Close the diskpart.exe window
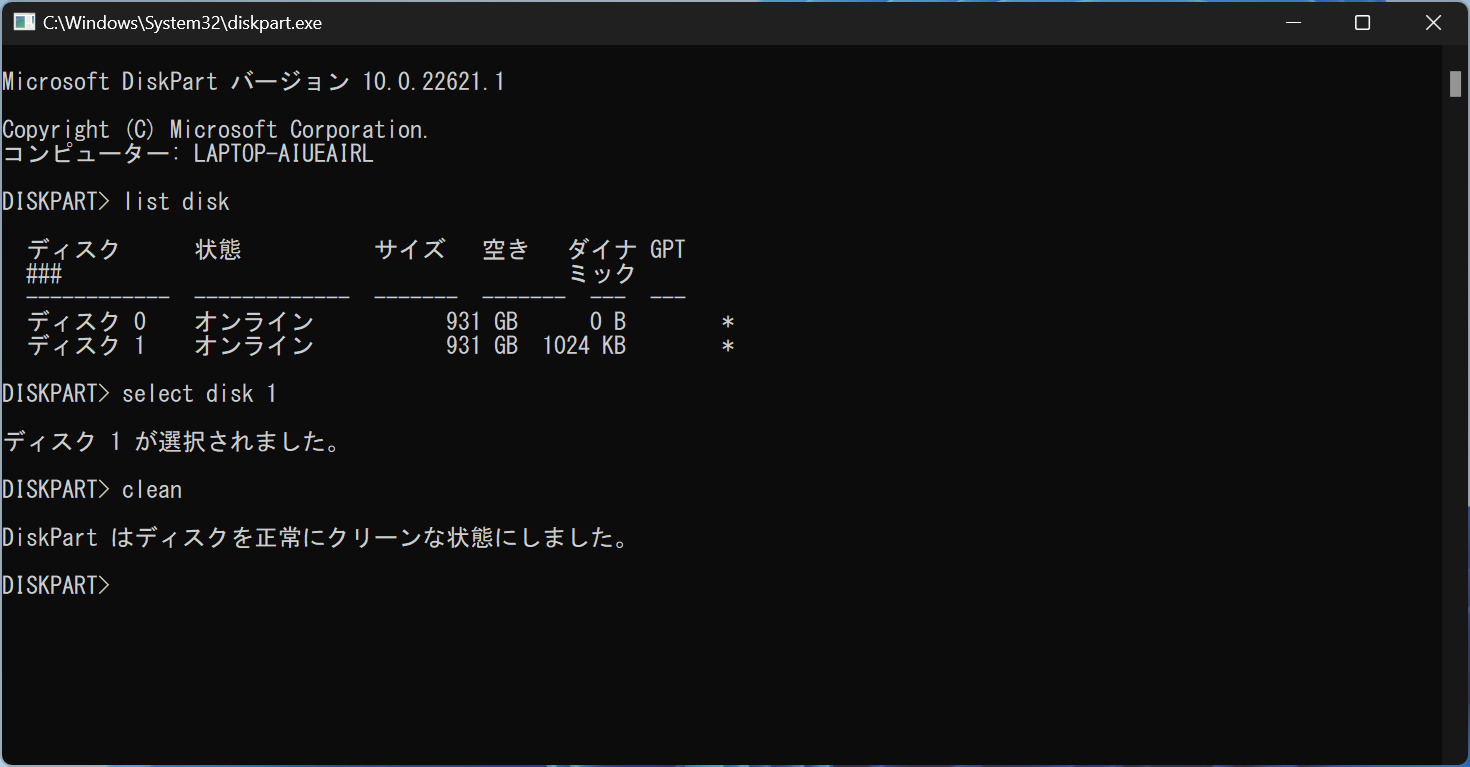1470x767 pixels. (x=1433, y=22)
